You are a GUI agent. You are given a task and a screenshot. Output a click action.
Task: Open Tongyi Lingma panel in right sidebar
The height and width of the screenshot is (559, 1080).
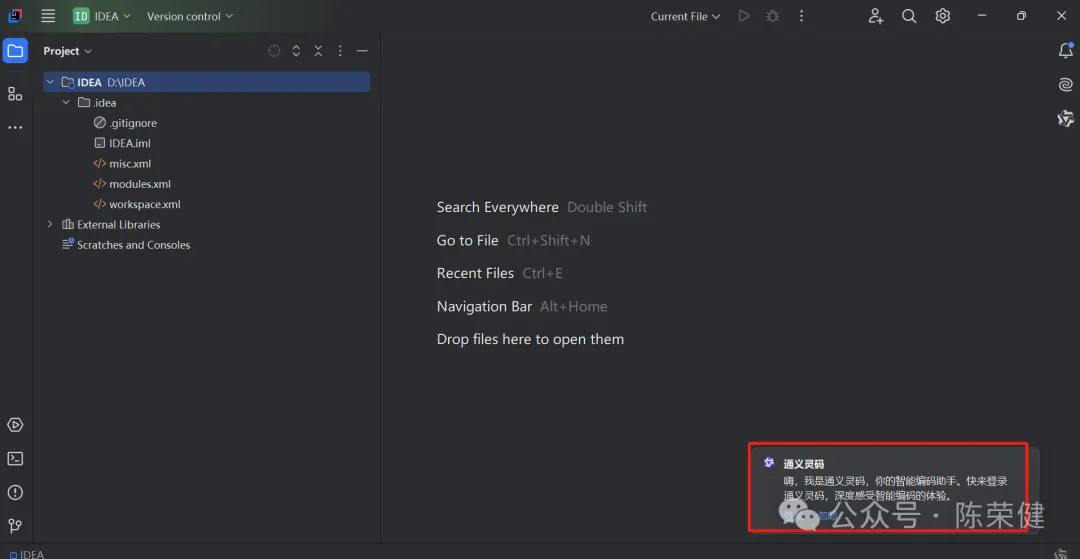(1066, 118)
